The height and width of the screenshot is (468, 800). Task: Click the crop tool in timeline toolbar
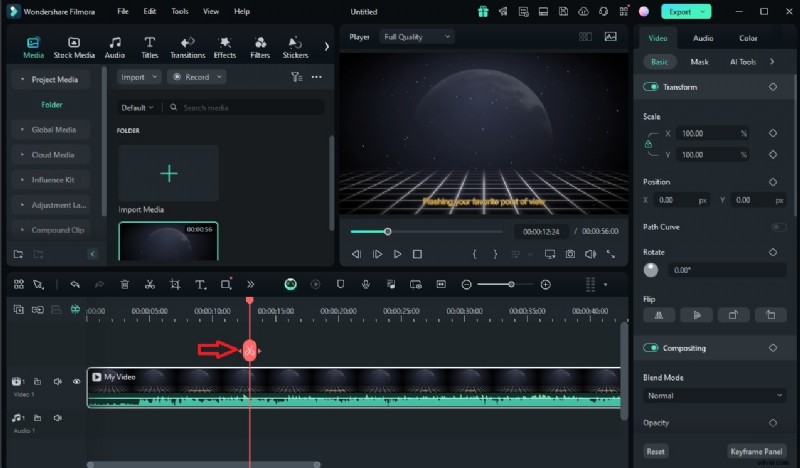(x=175, y=285)
